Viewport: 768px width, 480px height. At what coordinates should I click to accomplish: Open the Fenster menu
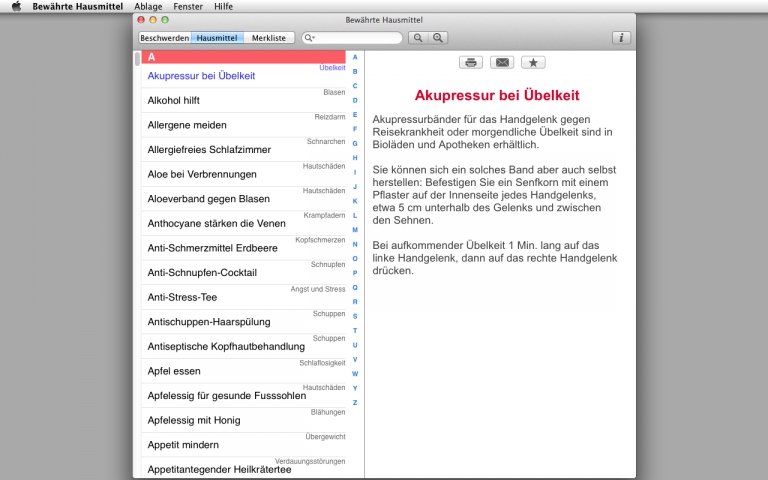[187, 6]
